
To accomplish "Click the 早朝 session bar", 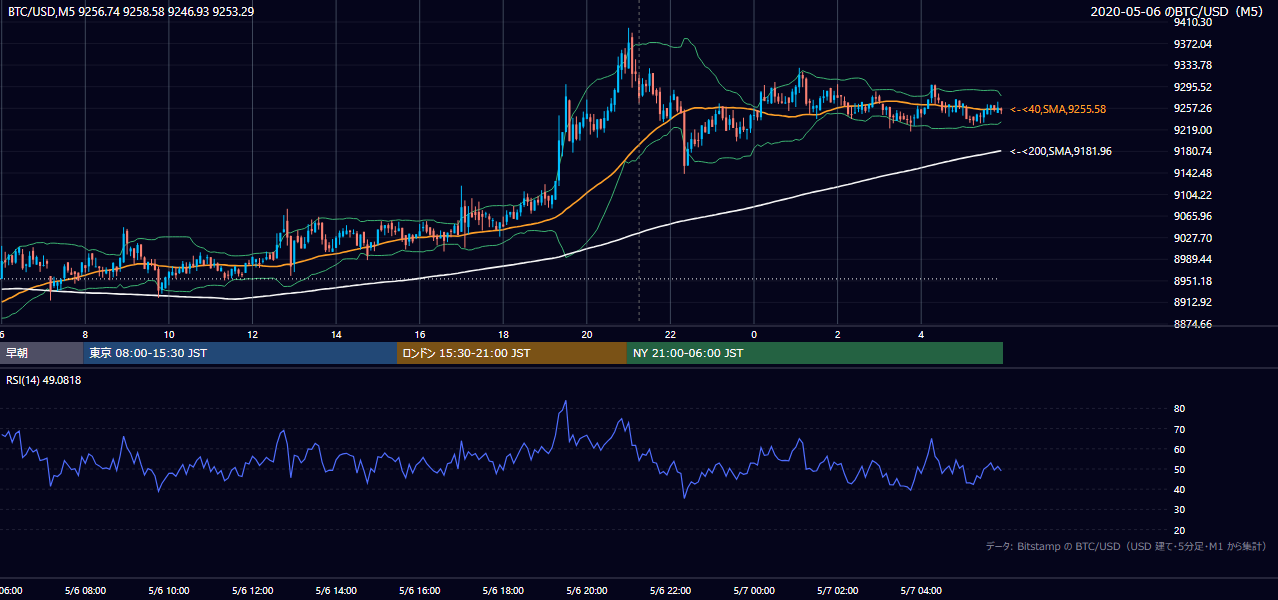I will [x=42, y=353].
